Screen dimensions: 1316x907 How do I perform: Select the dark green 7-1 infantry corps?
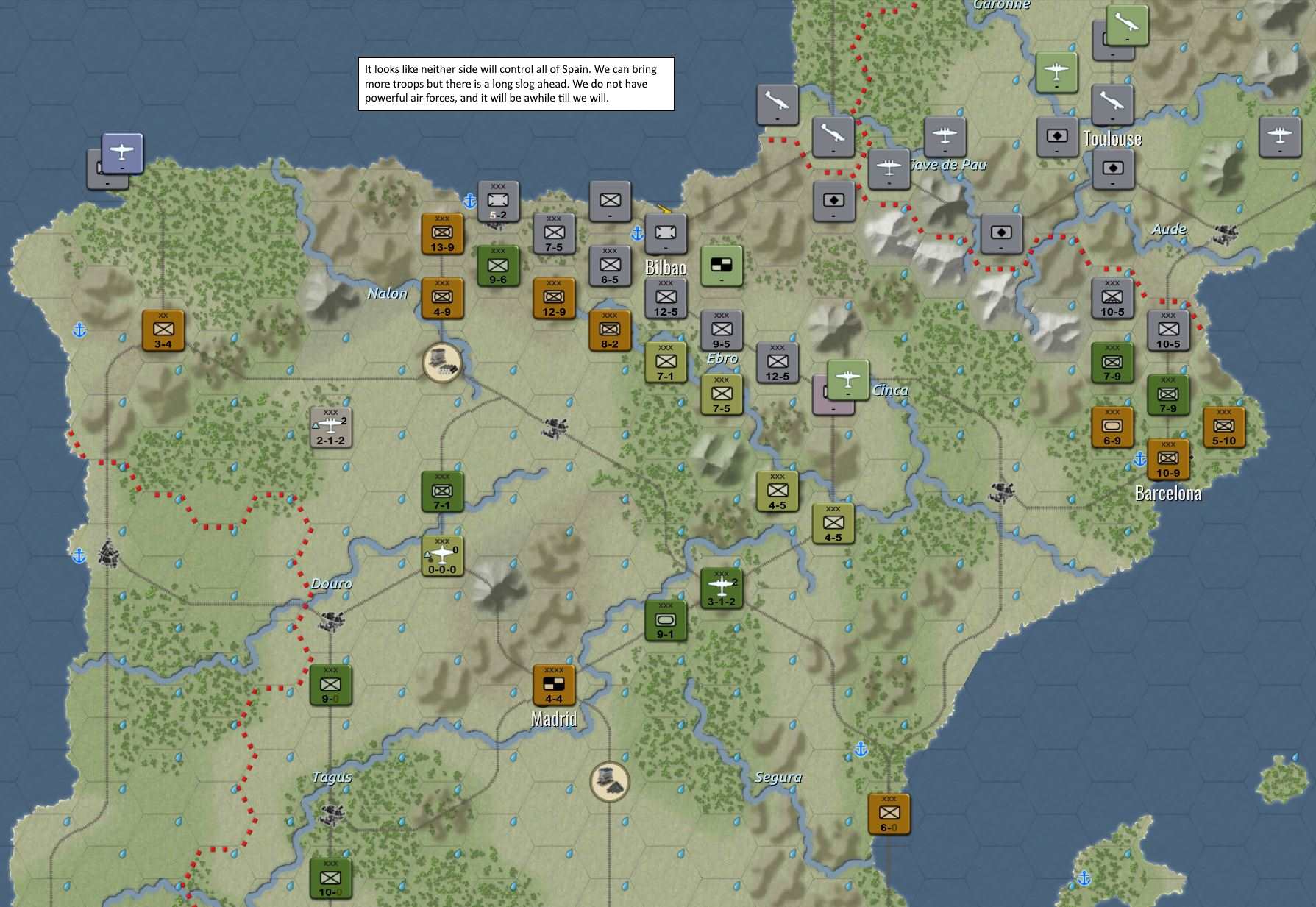[442, 492]
